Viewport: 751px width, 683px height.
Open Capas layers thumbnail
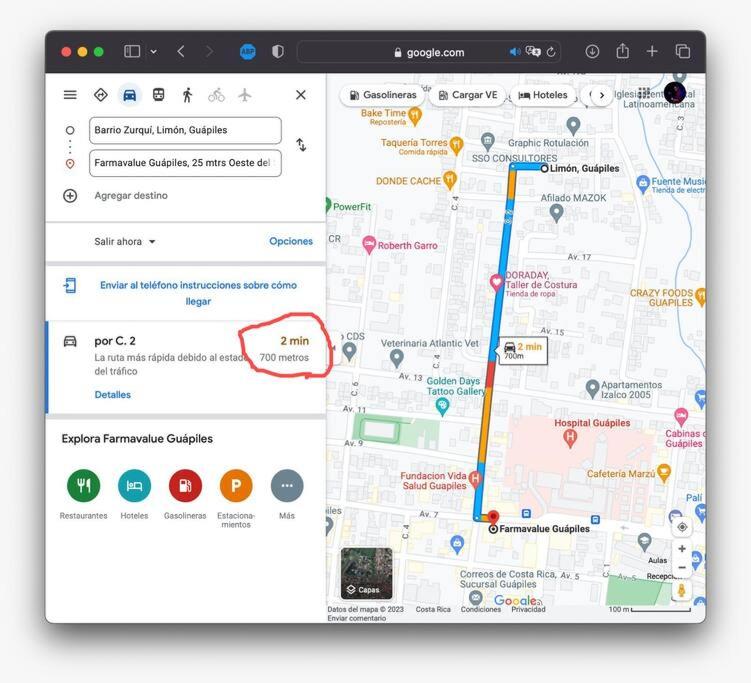[366, 573]
